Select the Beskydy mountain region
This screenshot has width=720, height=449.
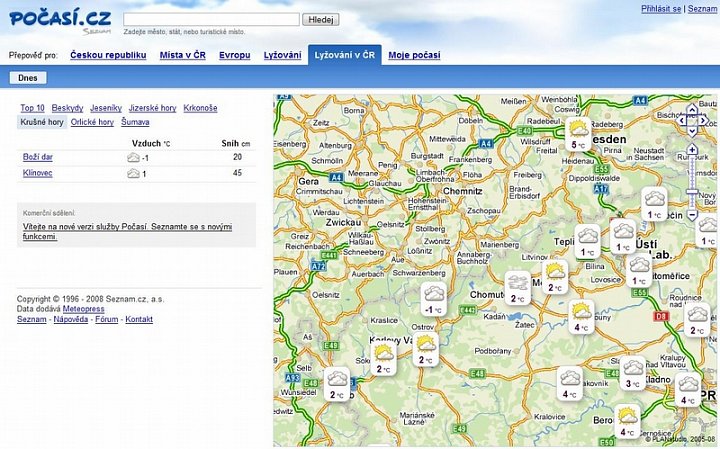click(68, 108)
